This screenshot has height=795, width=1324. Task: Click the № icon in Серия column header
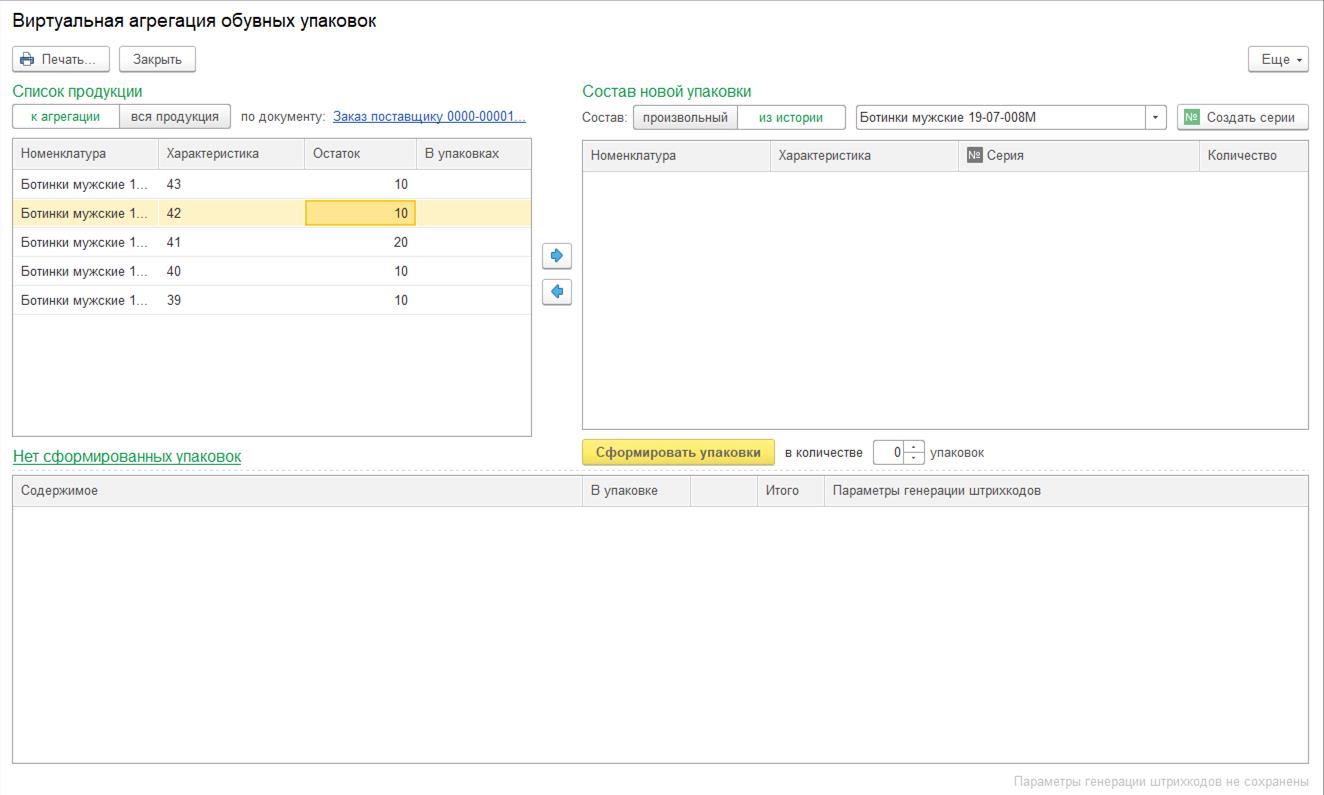[975, 156]
